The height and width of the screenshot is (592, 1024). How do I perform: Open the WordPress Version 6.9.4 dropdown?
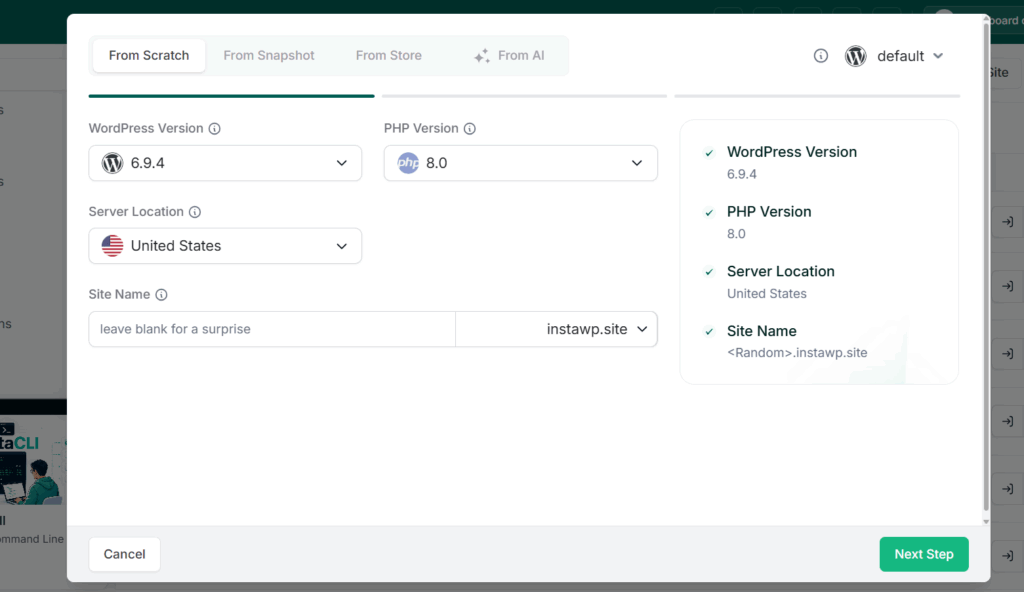point(225,163)
